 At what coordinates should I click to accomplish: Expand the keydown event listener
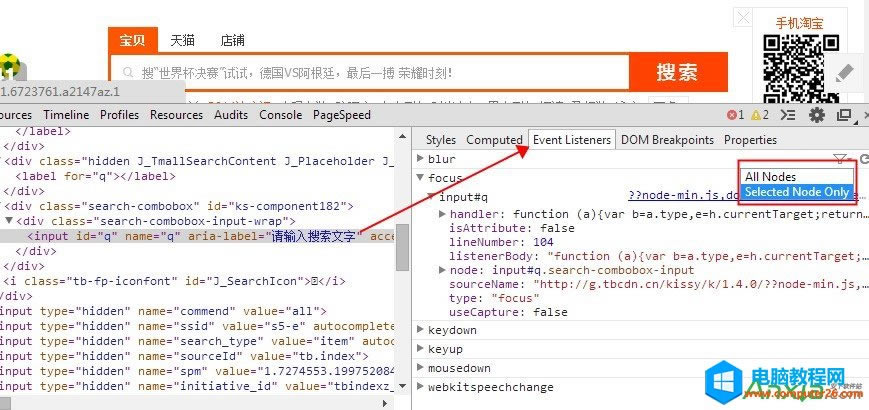pyautogui.click(x=421, y=330)
